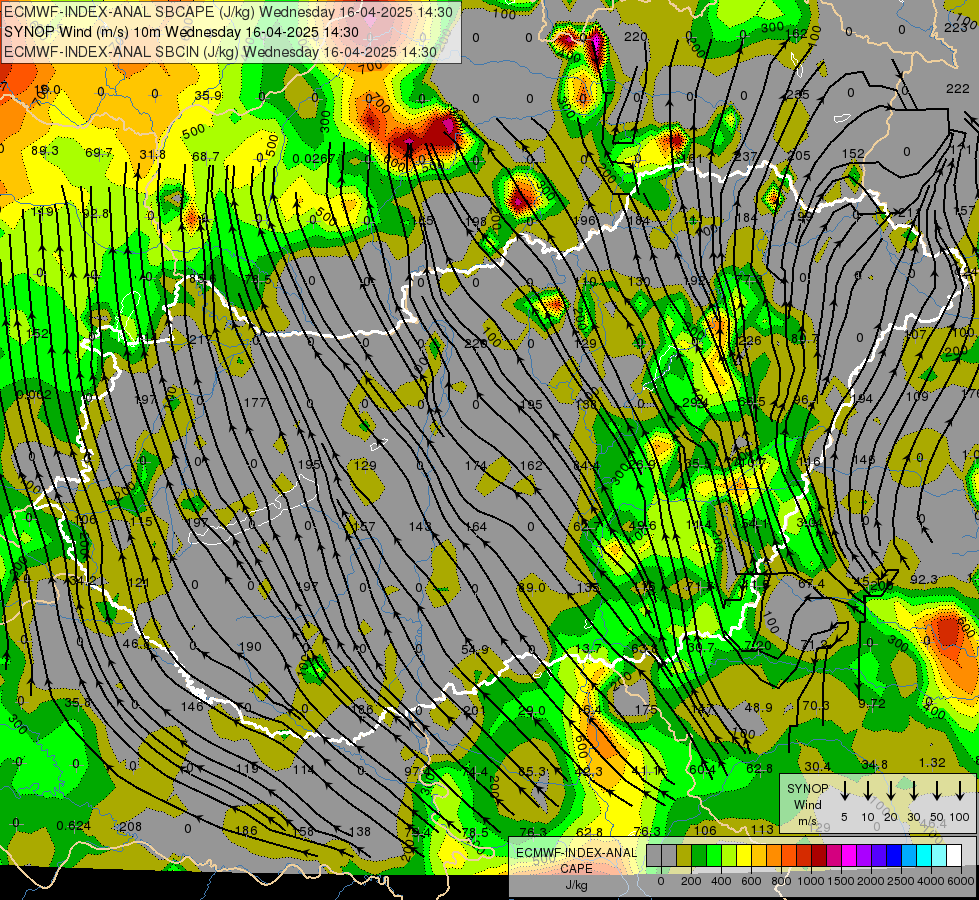Click the '190' map value
Image resolution: width=979 pixels, height=900 pixels.
click(250, 646)
